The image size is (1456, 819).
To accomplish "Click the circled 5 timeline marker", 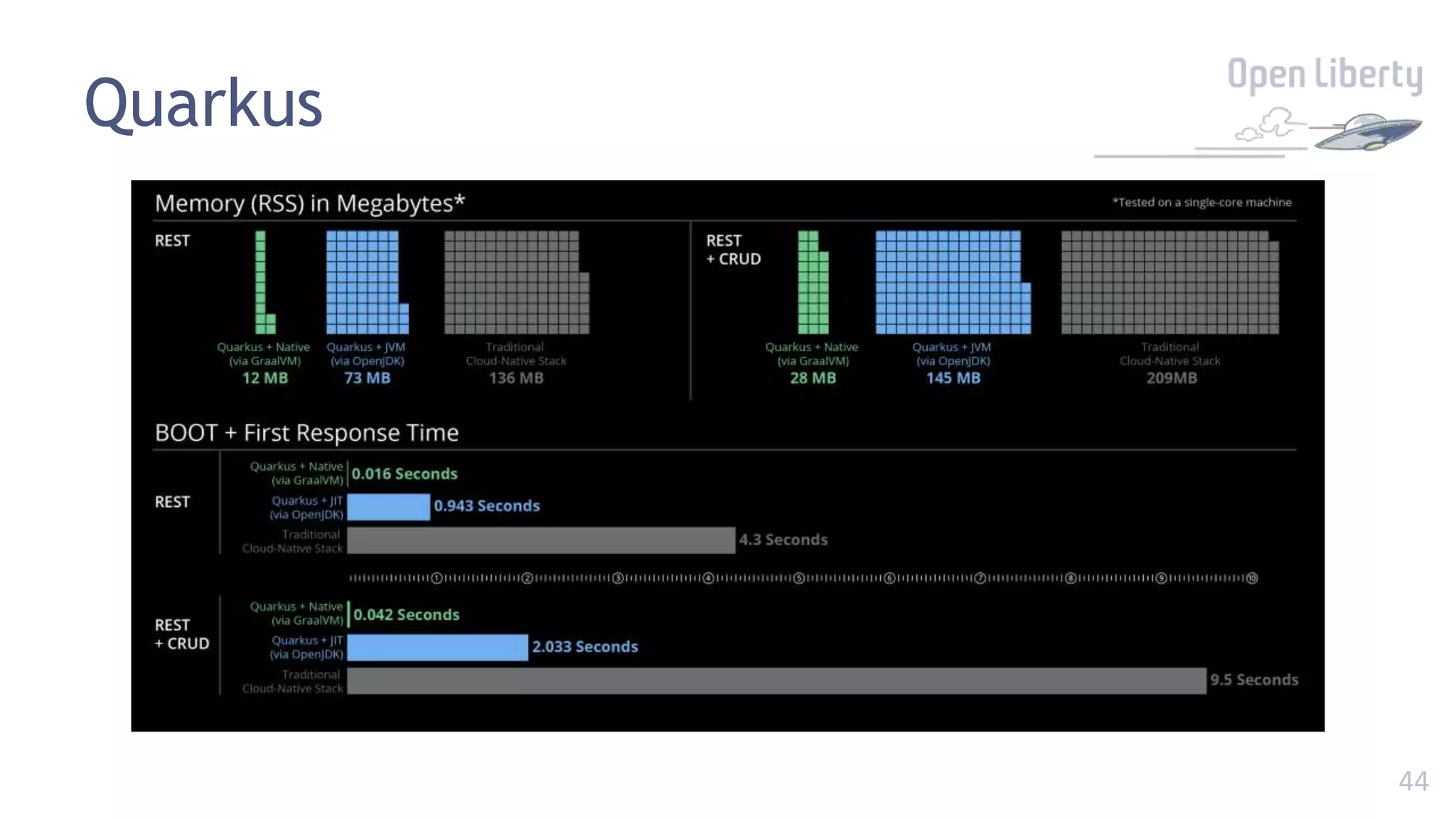I will pos(798,578).
